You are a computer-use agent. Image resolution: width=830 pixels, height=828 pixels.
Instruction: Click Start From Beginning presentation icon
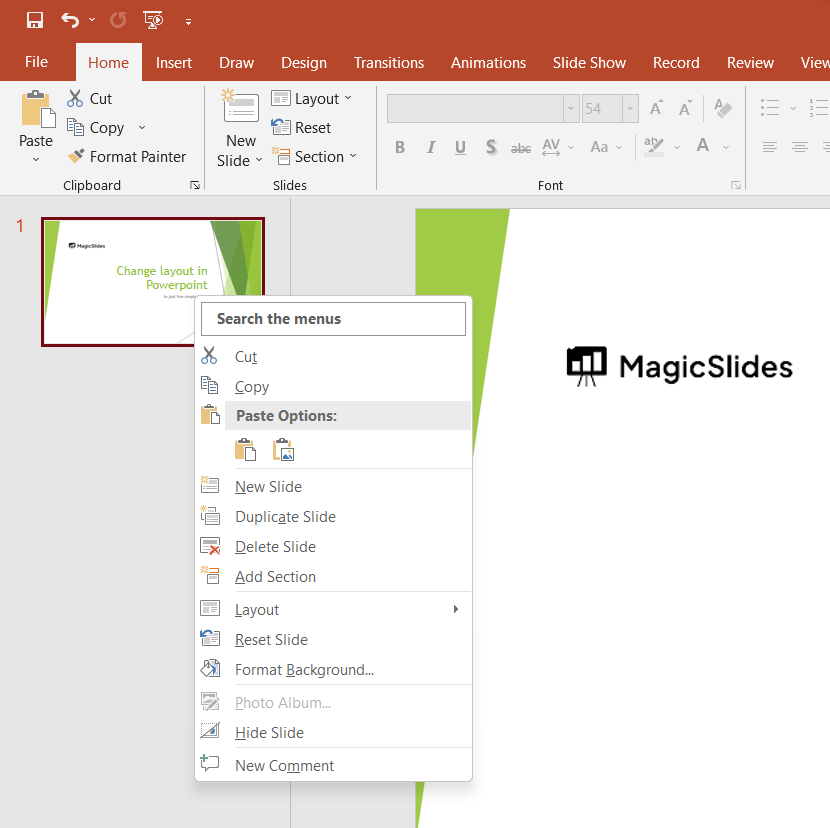pos(153,20)
